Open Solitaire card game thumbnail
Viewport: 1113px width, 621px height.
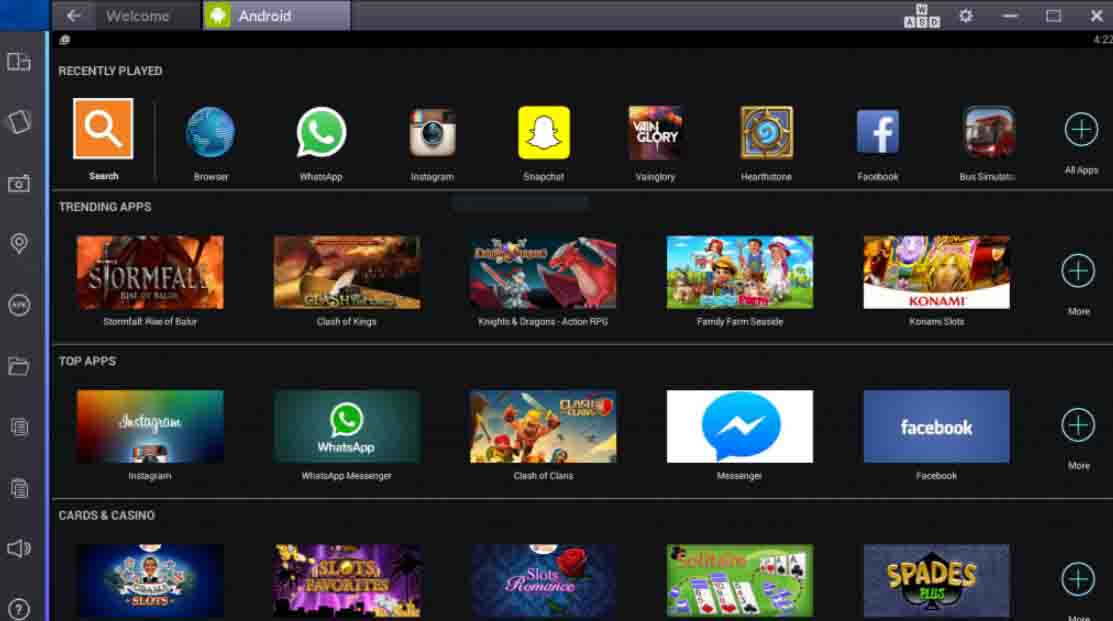coord(740,581)
